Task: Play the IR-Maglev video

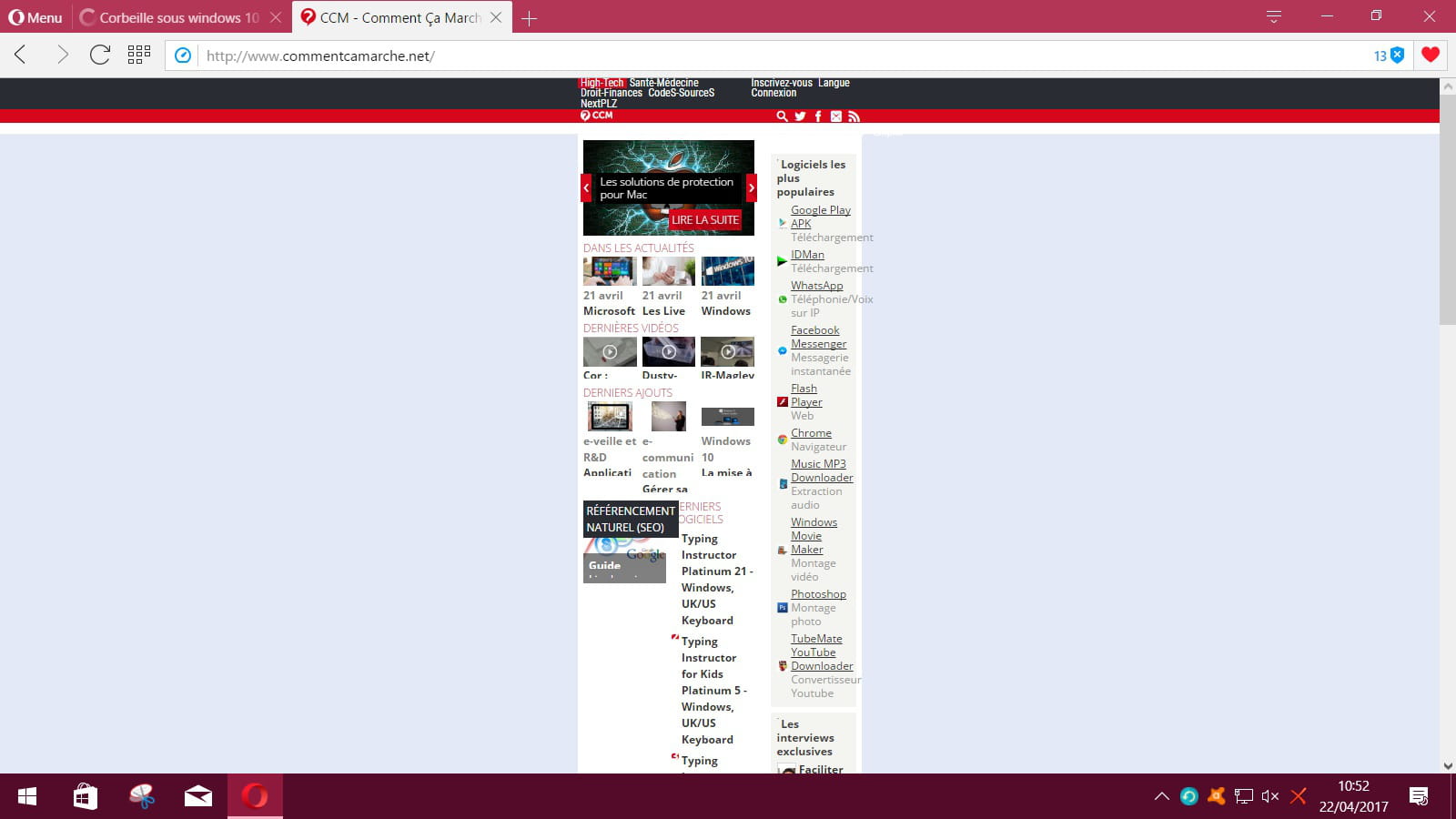Action: click(728, 351)
